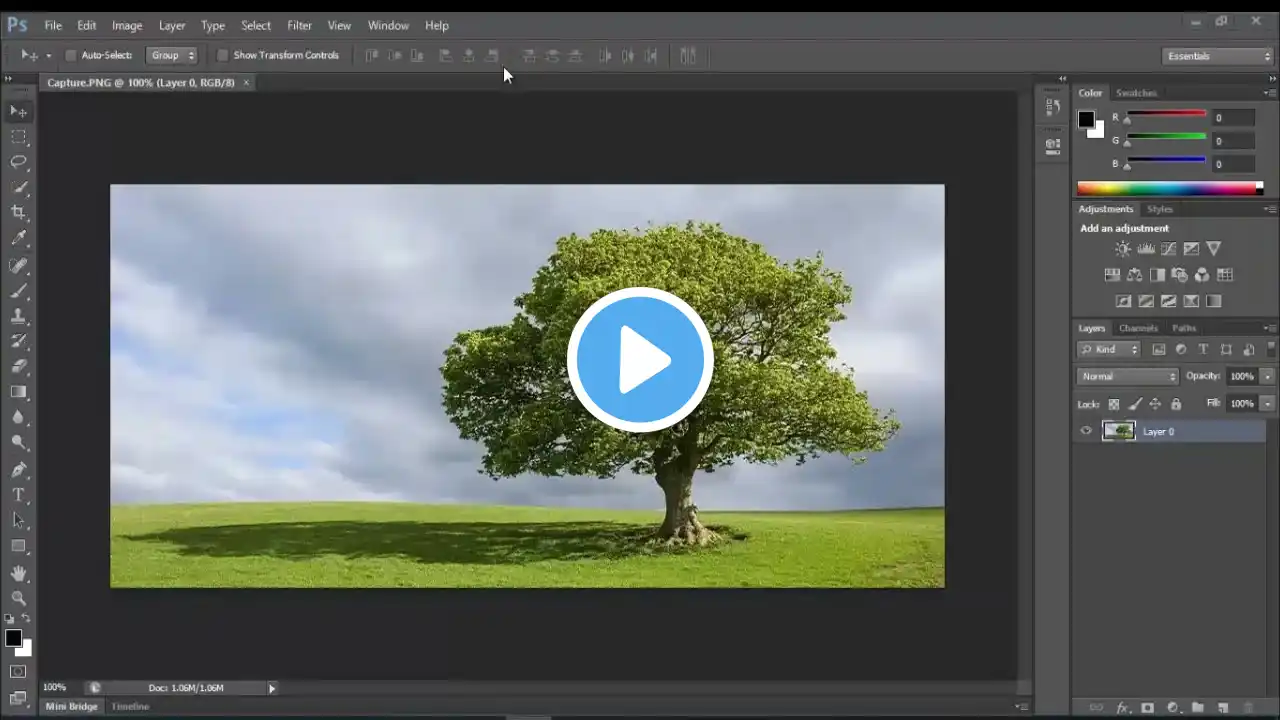The image size is (1280, 720).
Task: Open the Normal blend mode dropdown
Action: pyautogui.click(x=1128, y=376)
